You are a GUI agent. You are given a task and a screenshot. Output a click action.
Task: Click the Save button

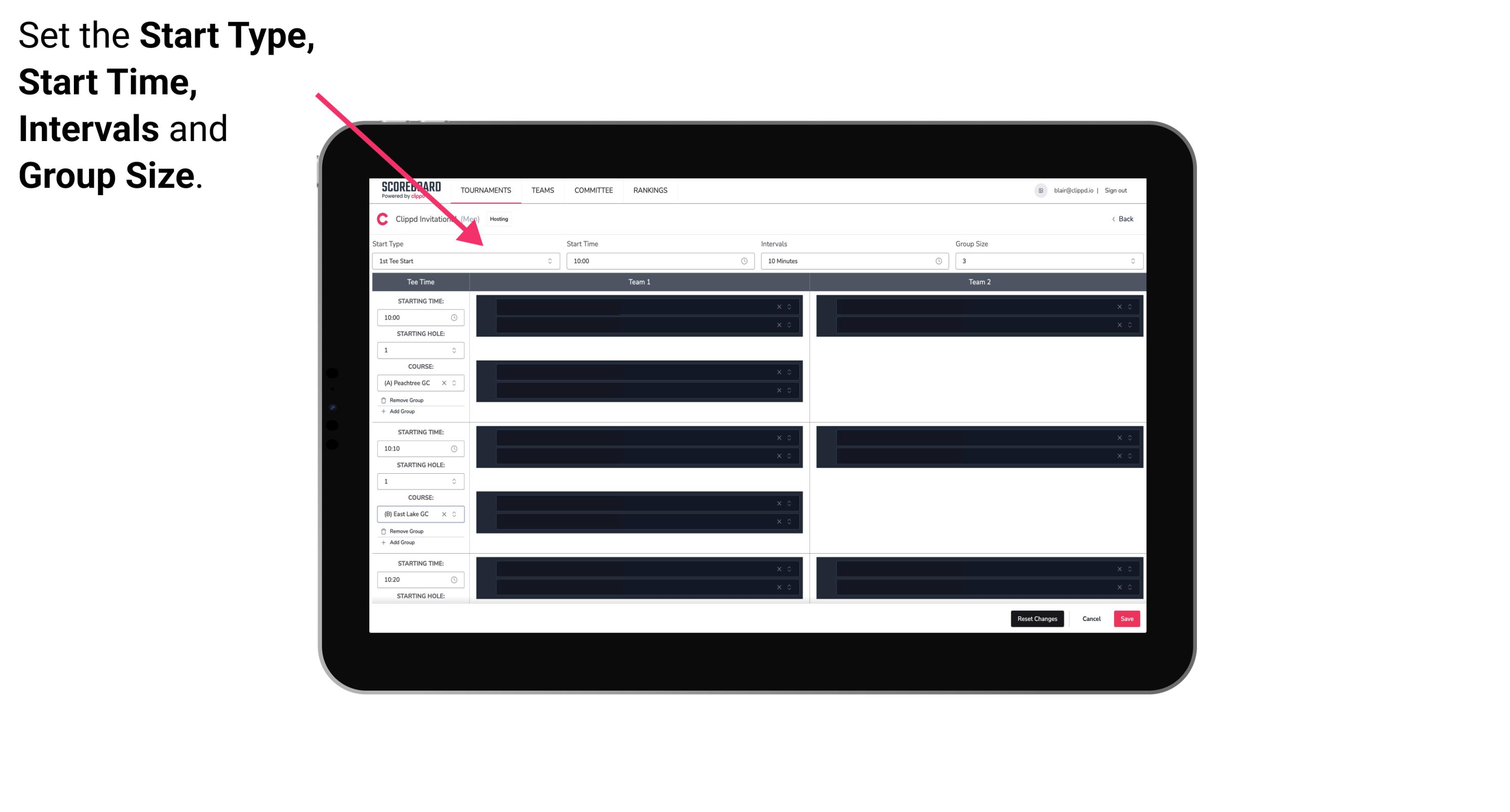pyautogui.click(x=1127, y=618)
